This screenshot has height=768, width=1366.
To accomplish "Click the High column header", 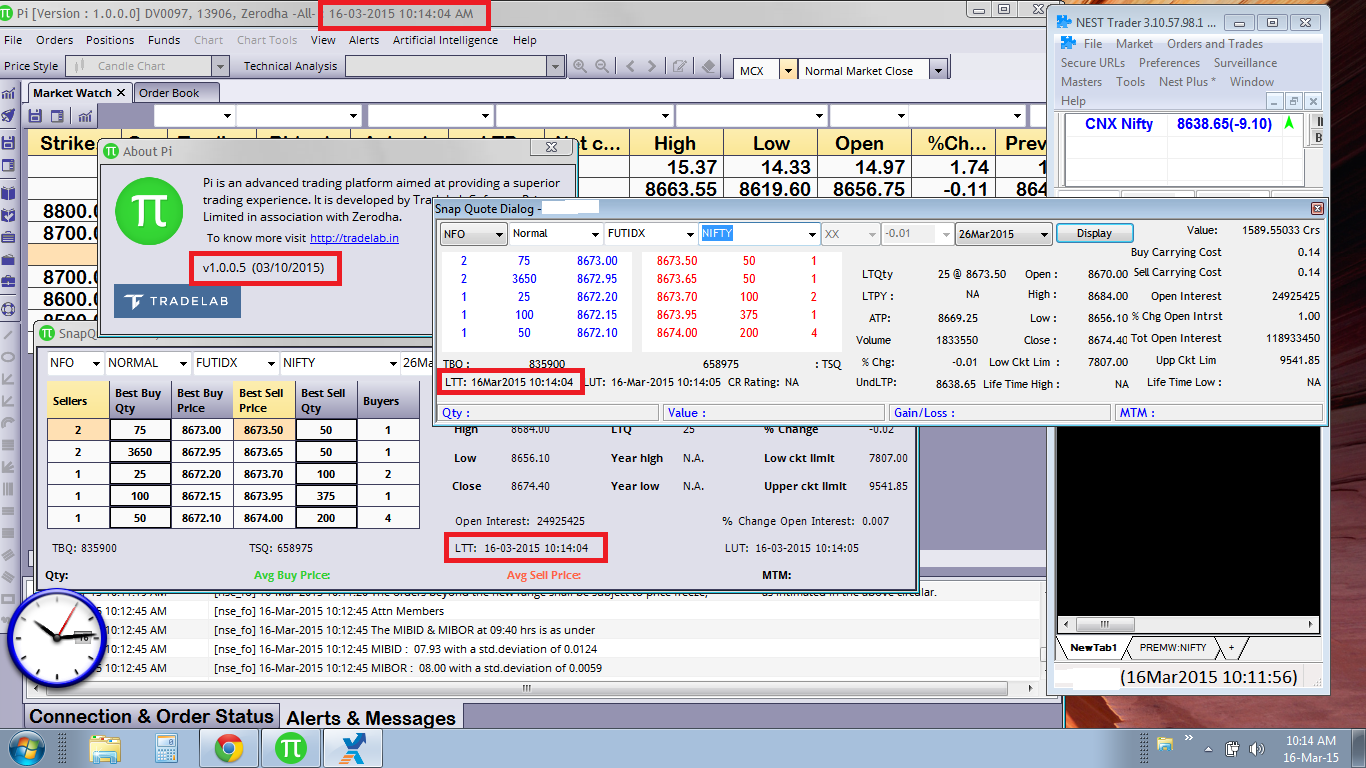I will pos(675,143).
